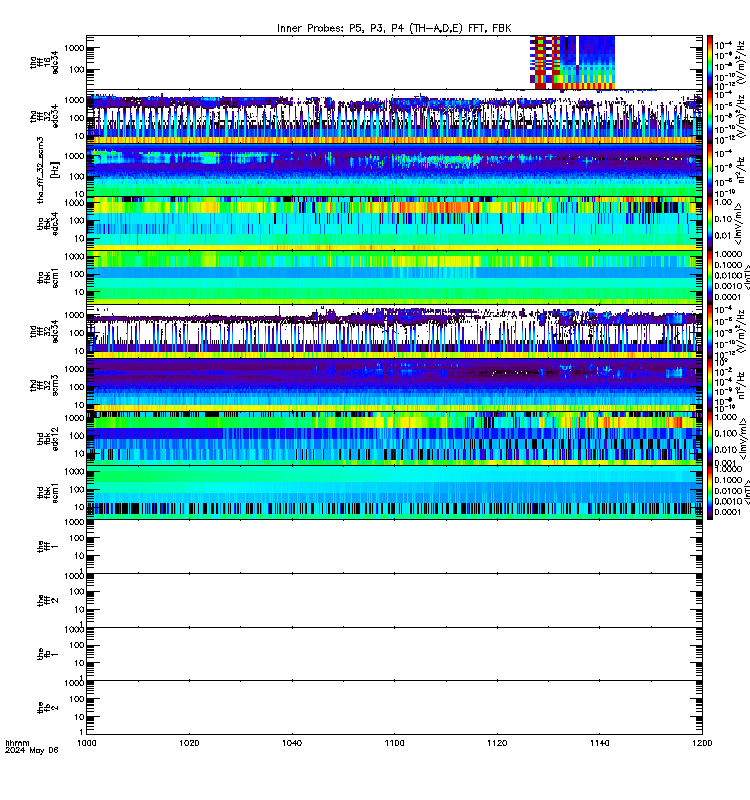Click color bar beside tha fff 32 edc34 panel
Viewport: 750px width, 800px height.
pyautogui.click(x=710, y=116)
